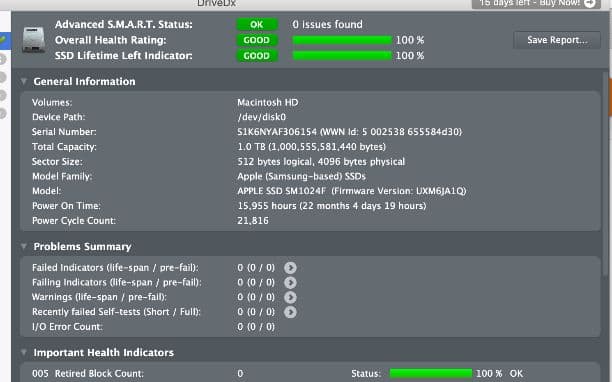This screenshot has width=612, height=382.
Task: Click the '/dev/disk0' device path value
Action: point(262,117)
